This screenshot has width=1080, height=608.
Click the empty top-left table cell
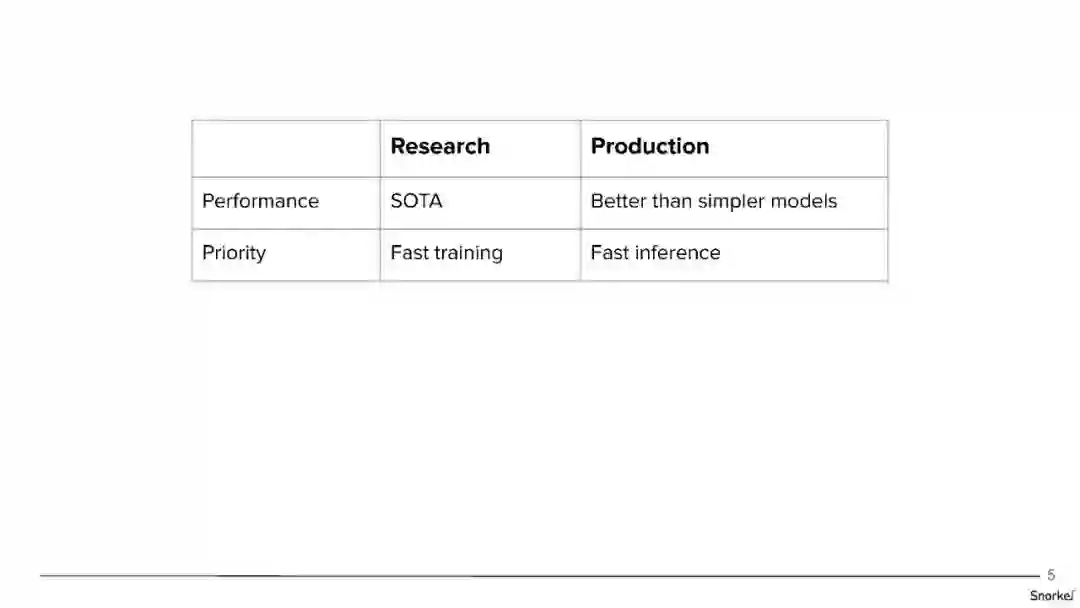click(x=286, y=148)
